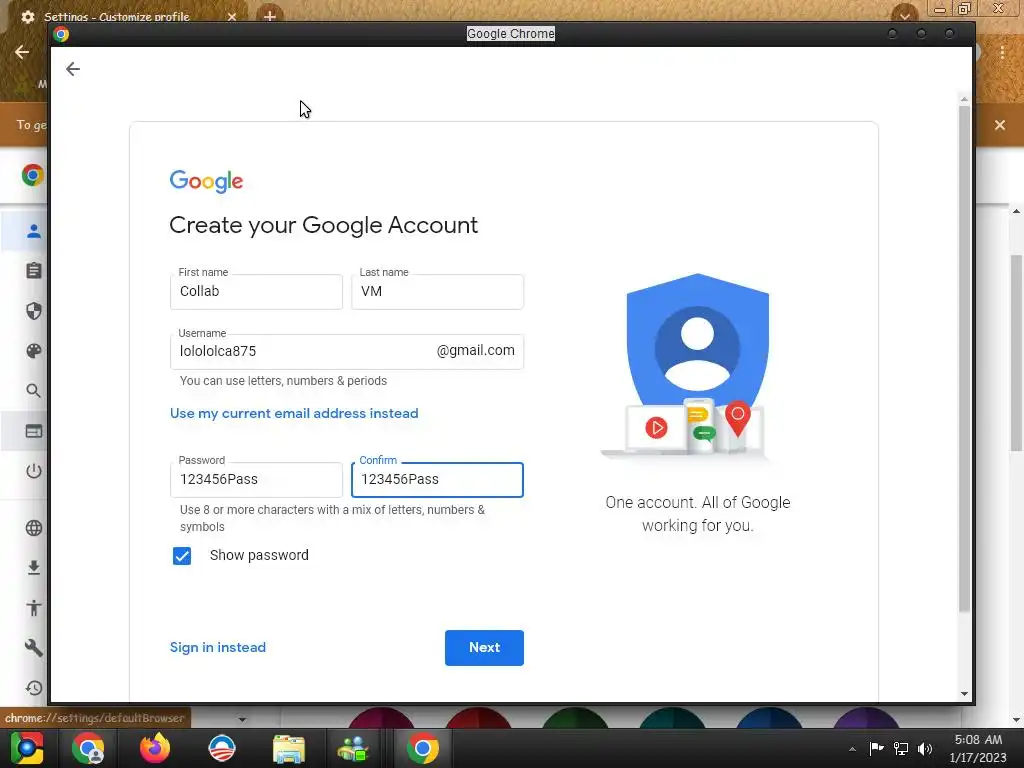Viewport: 1024px width, 768px height.
Task: Show hidden tray icons arrow
Action: pos(852,749)
